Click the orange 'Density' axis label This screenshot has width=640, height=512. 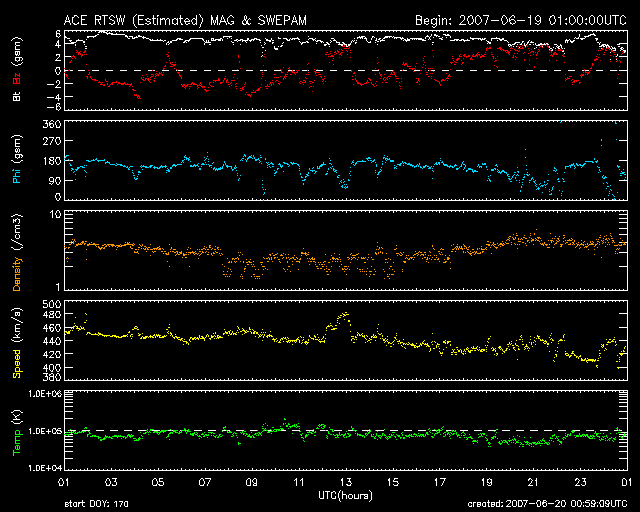[16, 274]
